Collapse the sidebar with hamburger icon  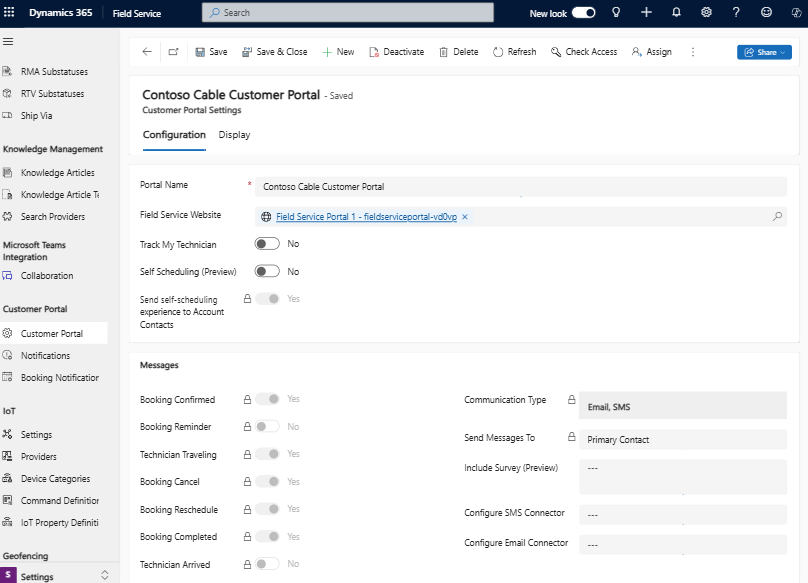point(8,42)
